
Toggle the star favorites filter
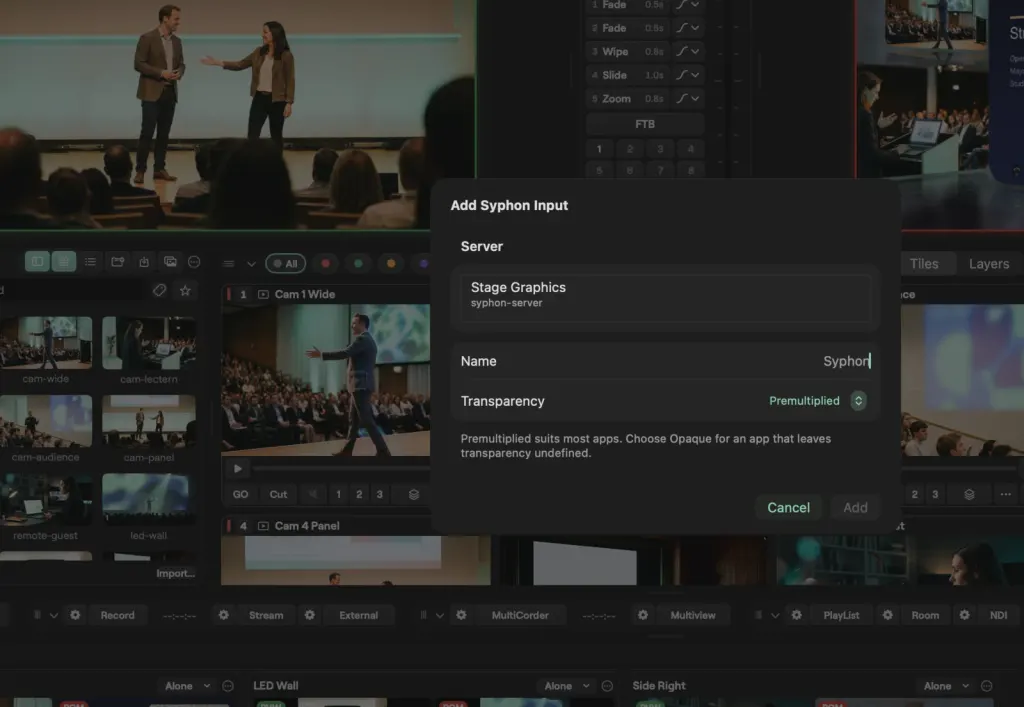coord(185,291)
